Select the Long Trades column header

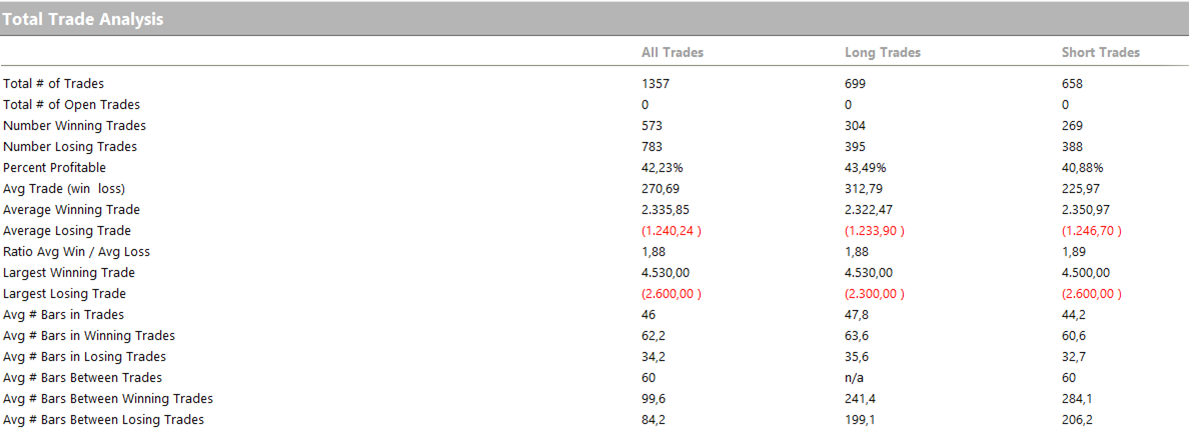coord(882,52)
